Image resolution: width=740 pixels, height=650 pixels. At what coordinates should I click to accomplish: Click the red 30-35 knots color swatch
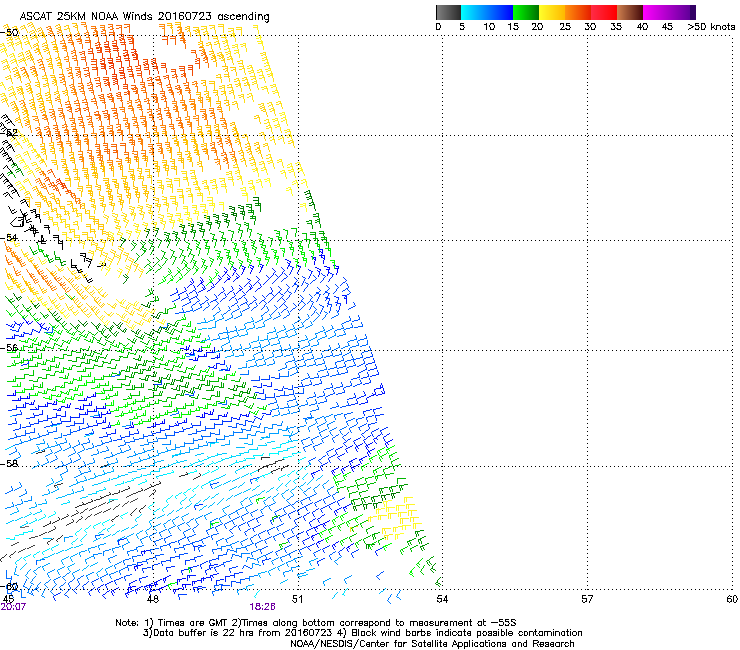[604, 12]
